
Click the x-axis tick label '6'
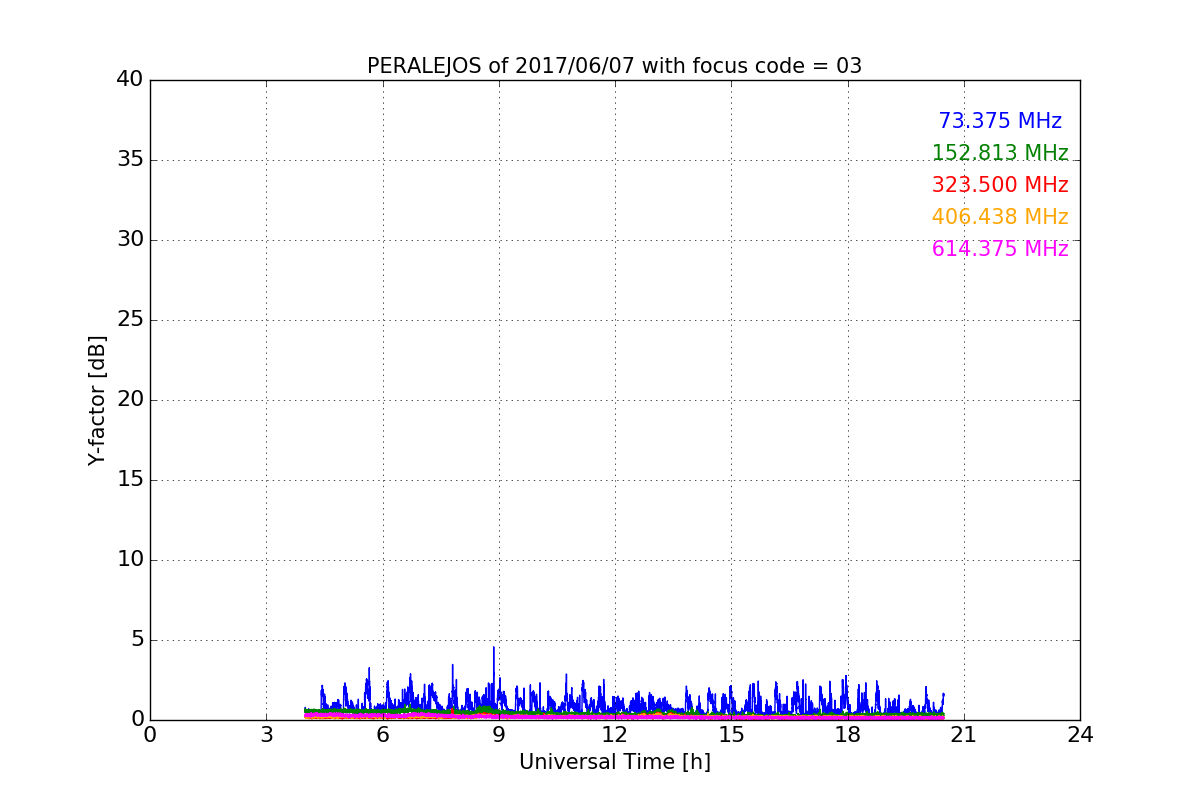coord(382,734)
